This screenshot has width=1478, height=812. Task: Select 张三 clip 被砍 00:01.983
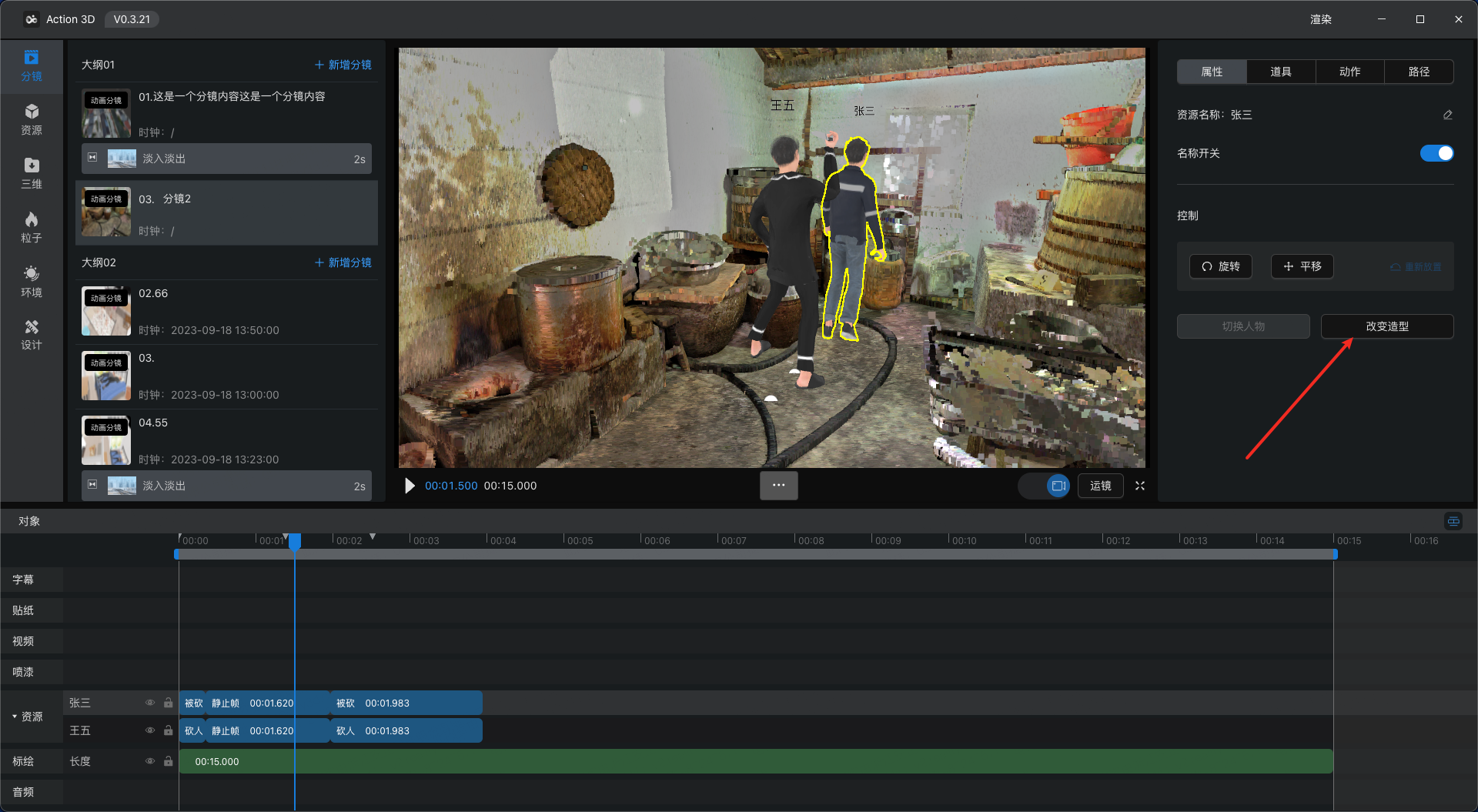(x=406, y=703)
